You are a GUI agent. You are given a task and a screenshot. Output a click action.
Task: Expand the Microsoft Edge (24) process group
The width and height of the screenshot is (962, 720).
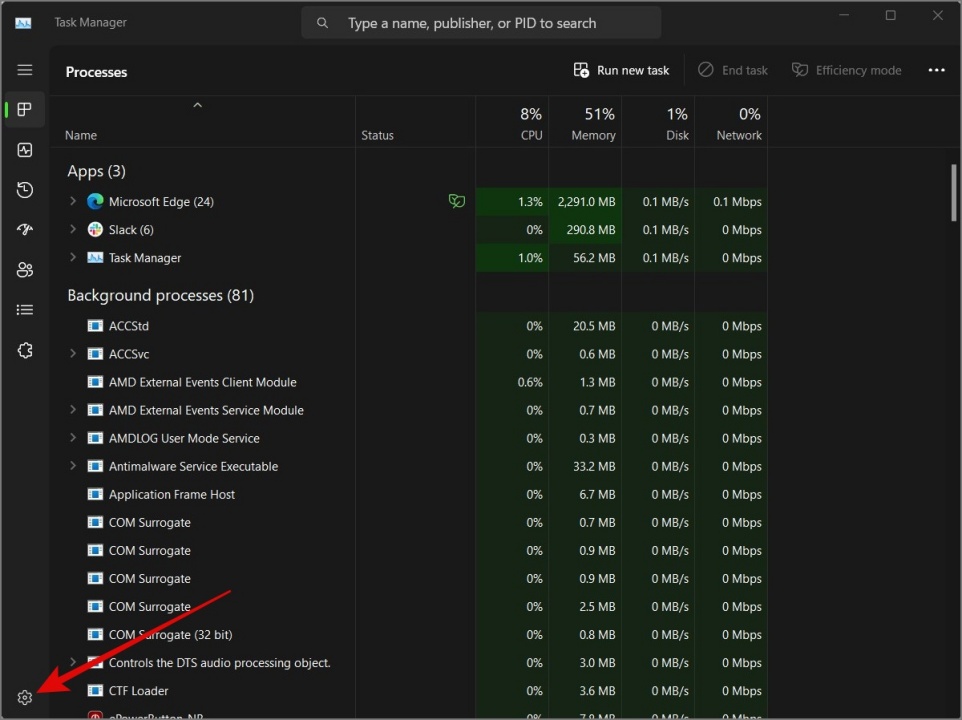pyautogui.click(x=73, y=201)
